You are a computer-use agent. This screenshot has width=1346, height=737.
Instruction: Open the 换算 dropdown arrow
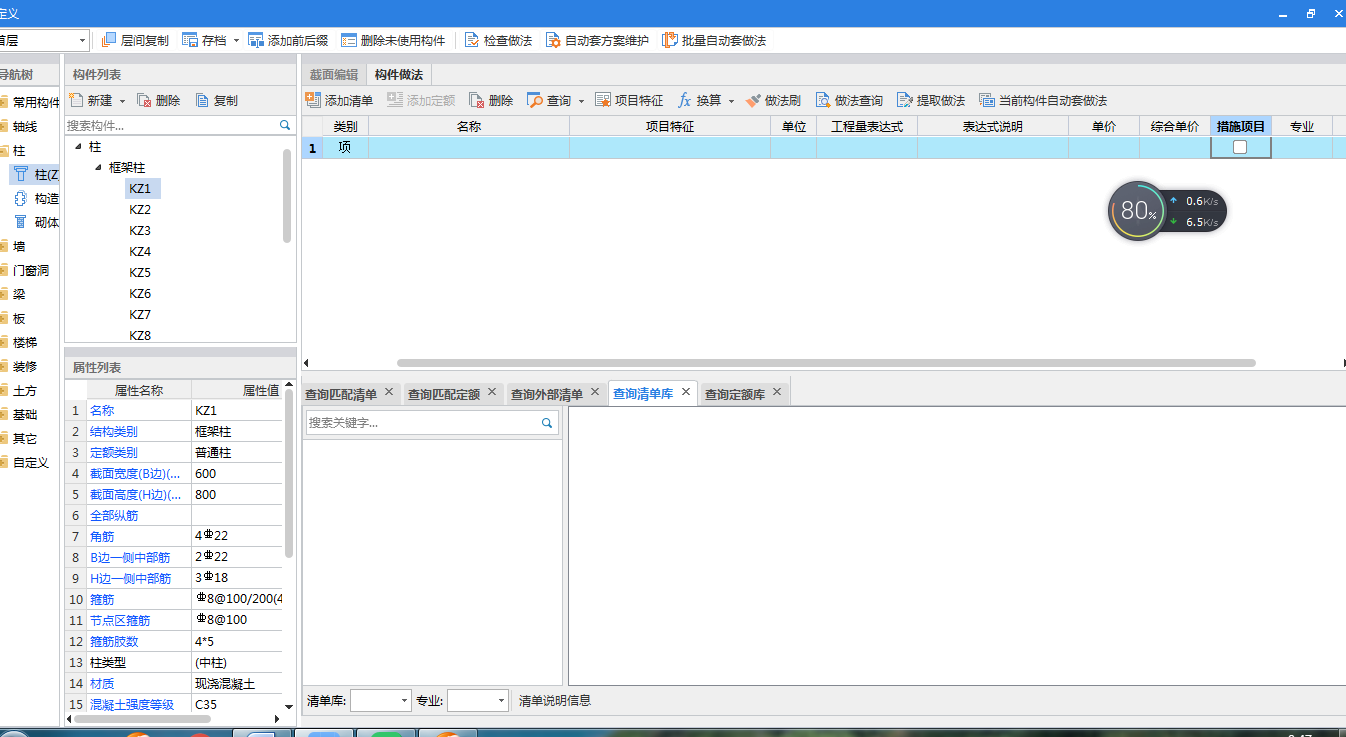click(731, 101)
